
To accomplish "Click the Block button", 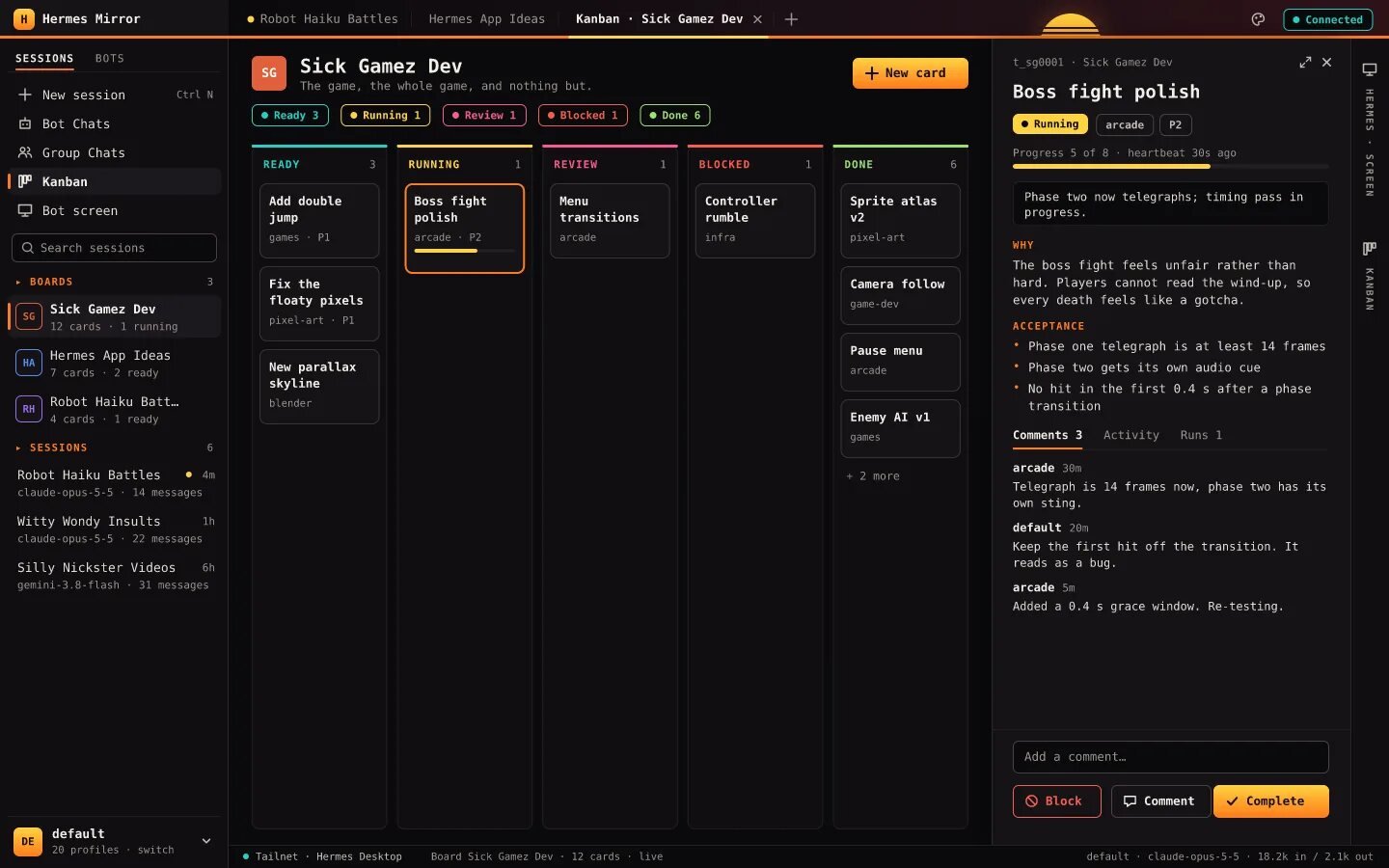I will pyautogui.click(x=1056, y=801).
